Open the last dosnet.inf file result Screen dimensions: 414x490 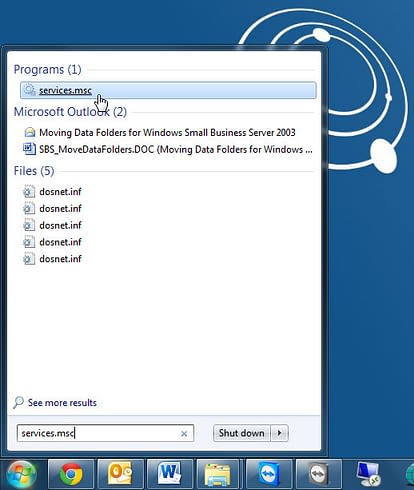tap(60, 259)
